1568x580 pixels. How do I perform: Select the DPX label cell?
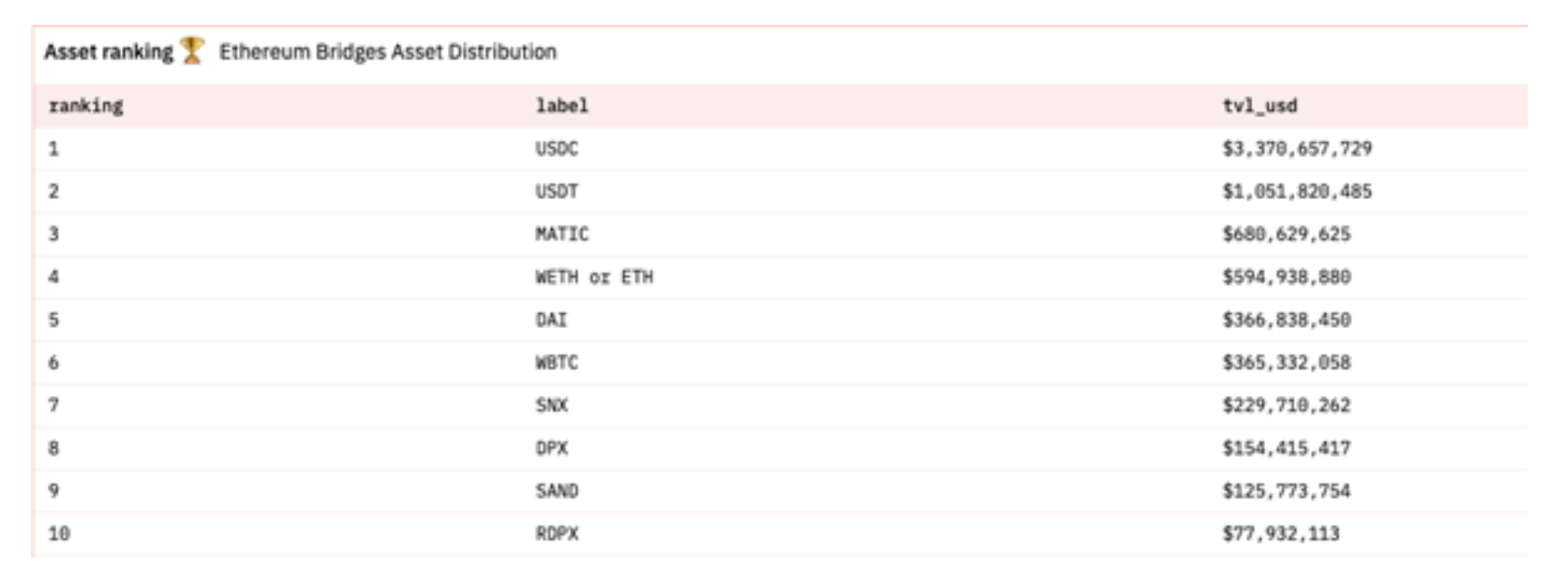tap(551, 448)
